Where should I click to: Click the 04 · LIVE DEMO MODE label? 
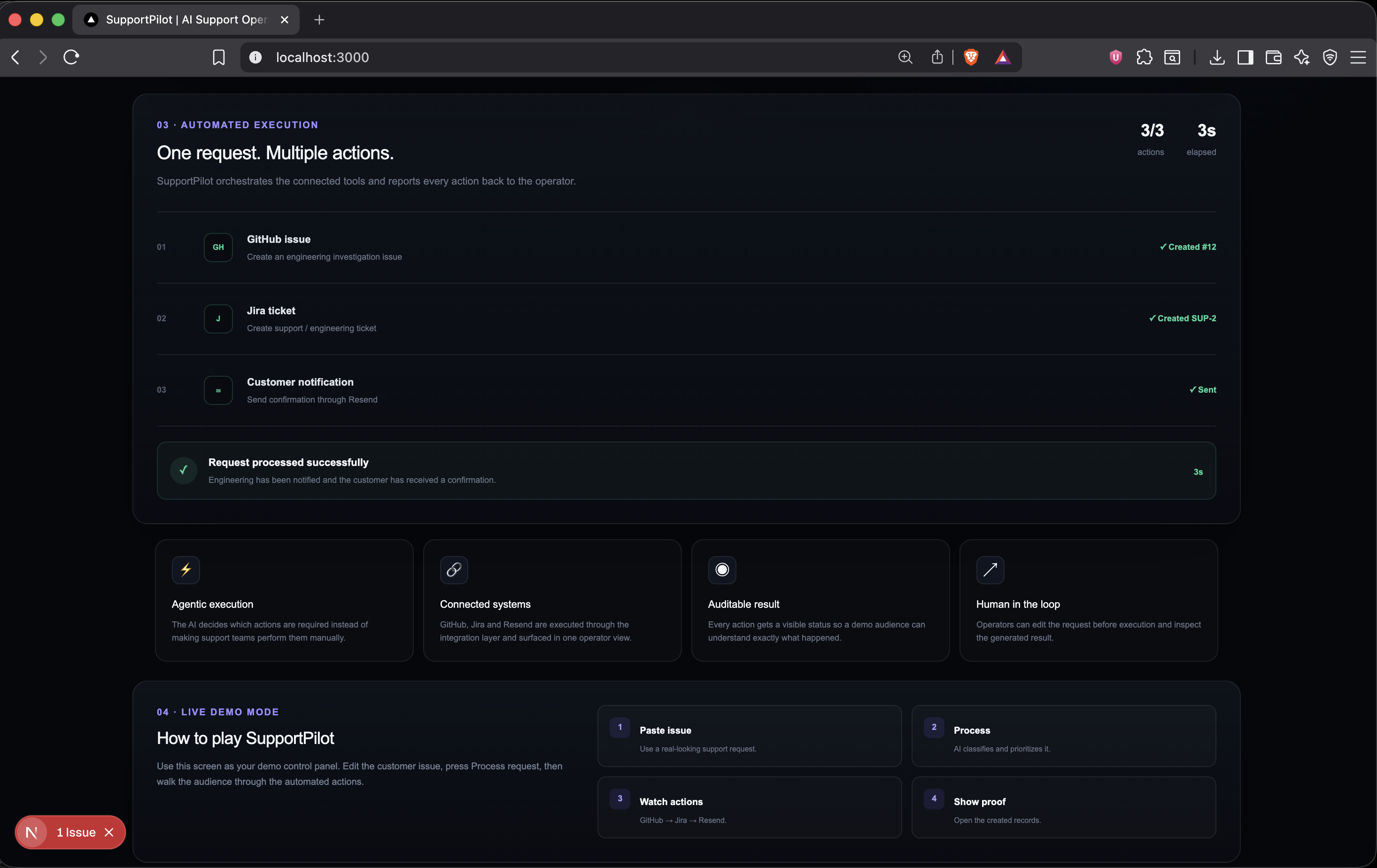[218, 712]
